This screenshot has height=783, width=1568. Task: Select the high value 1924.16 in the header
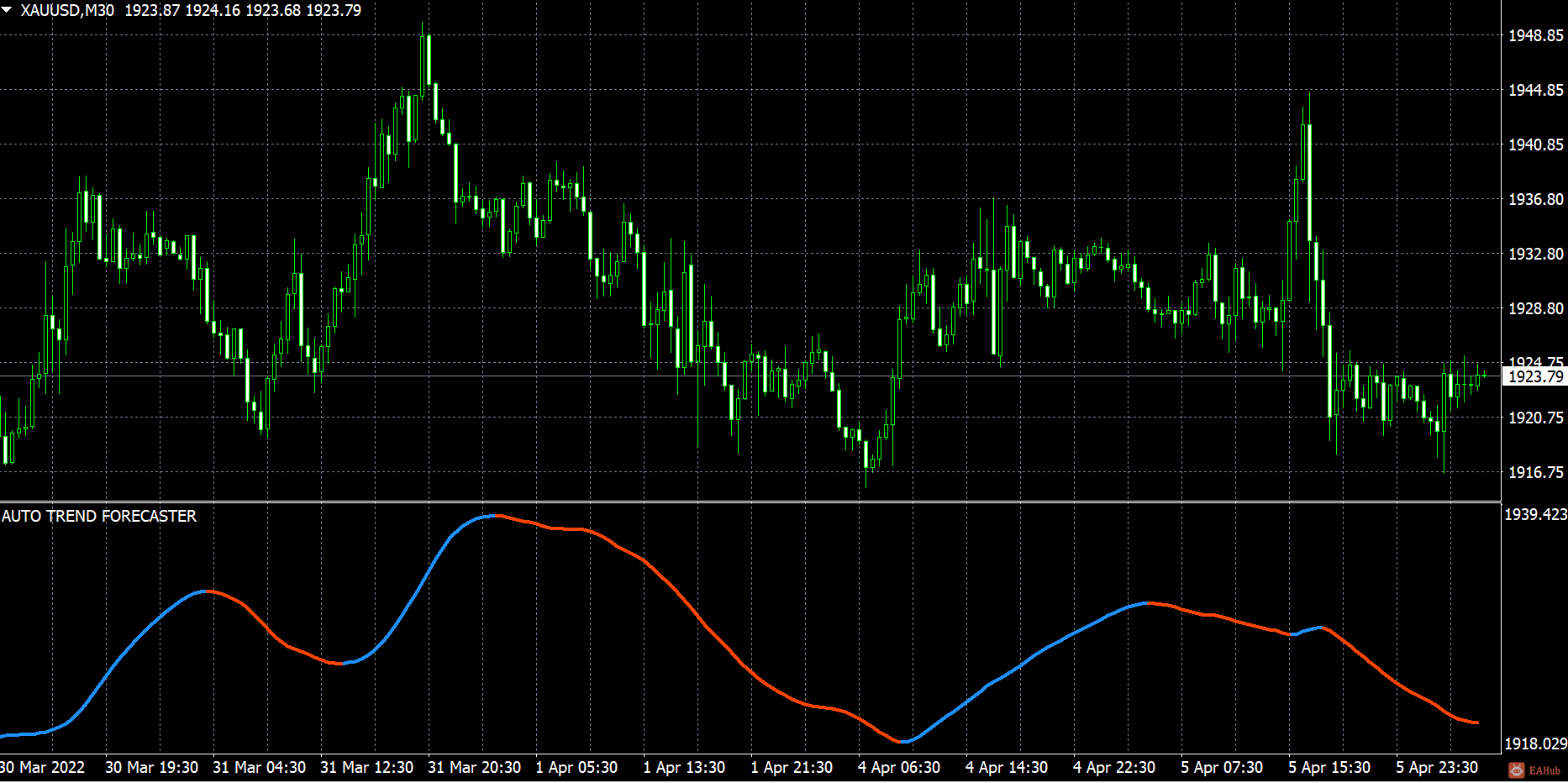pos(213,11)
